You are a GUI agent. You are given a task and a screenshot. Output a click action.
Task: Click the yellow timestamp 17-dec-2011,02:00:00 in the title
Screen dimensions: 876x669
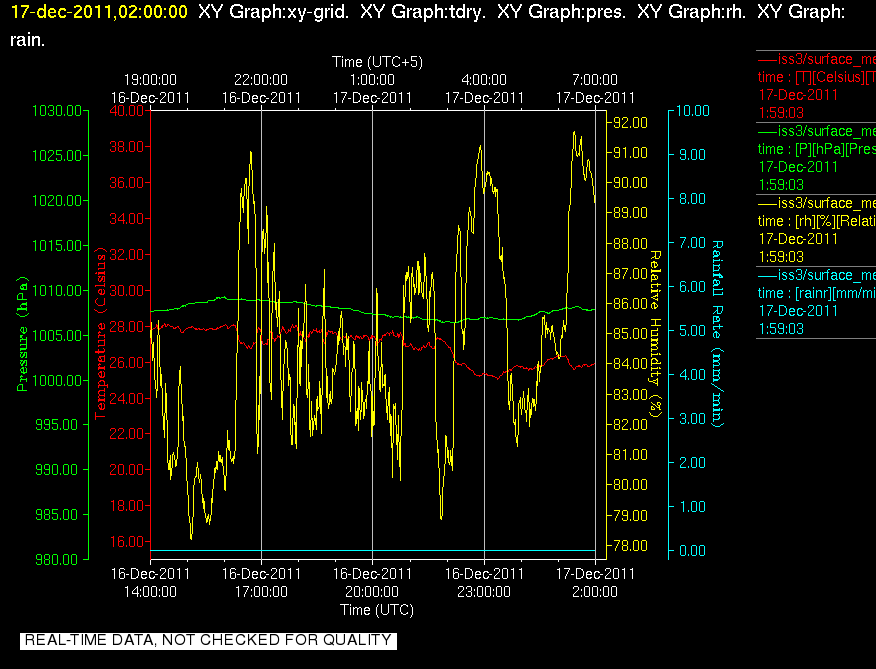[99, 12]
